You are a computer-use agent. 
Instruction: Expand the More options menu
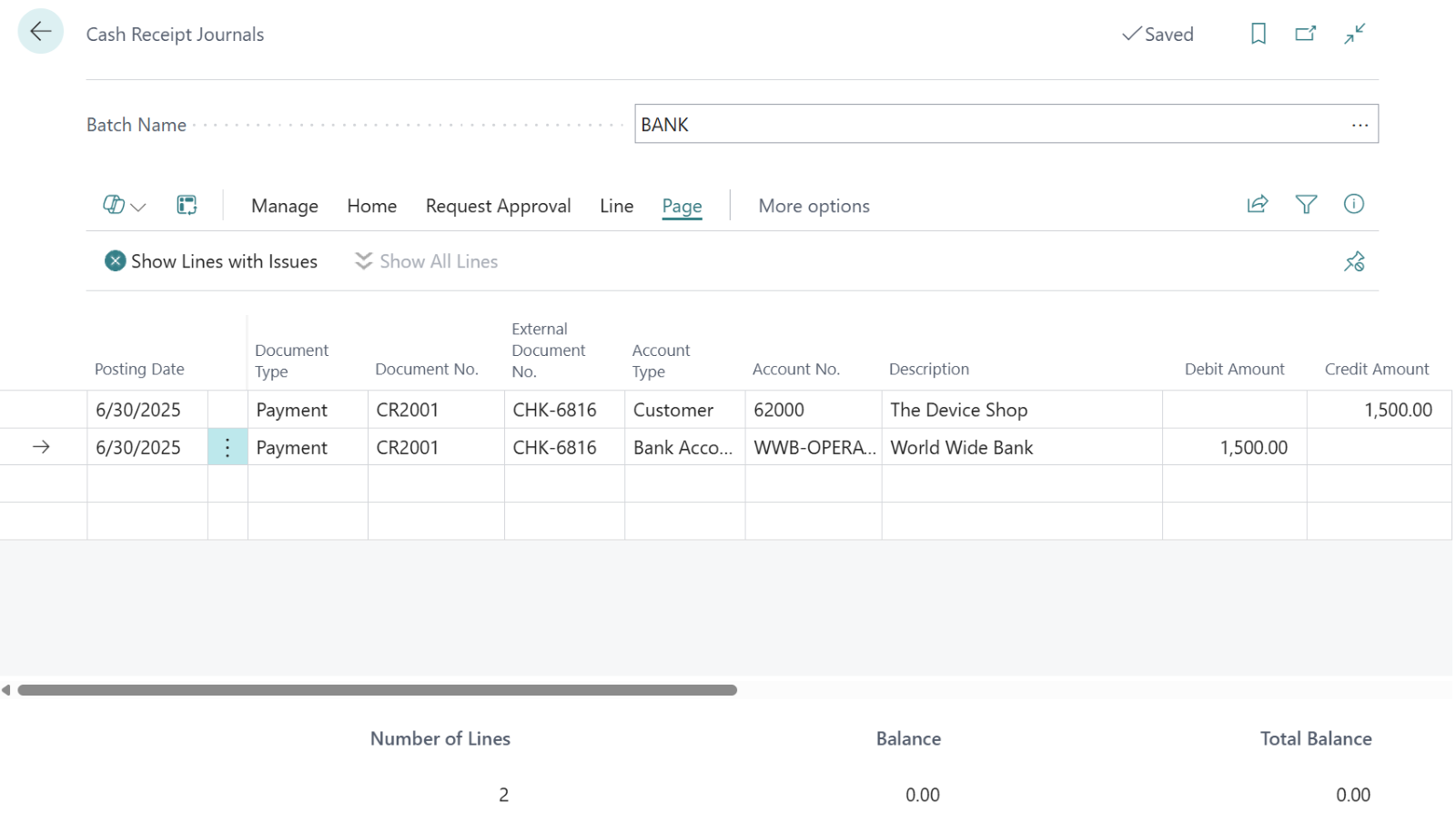(814, 206)
